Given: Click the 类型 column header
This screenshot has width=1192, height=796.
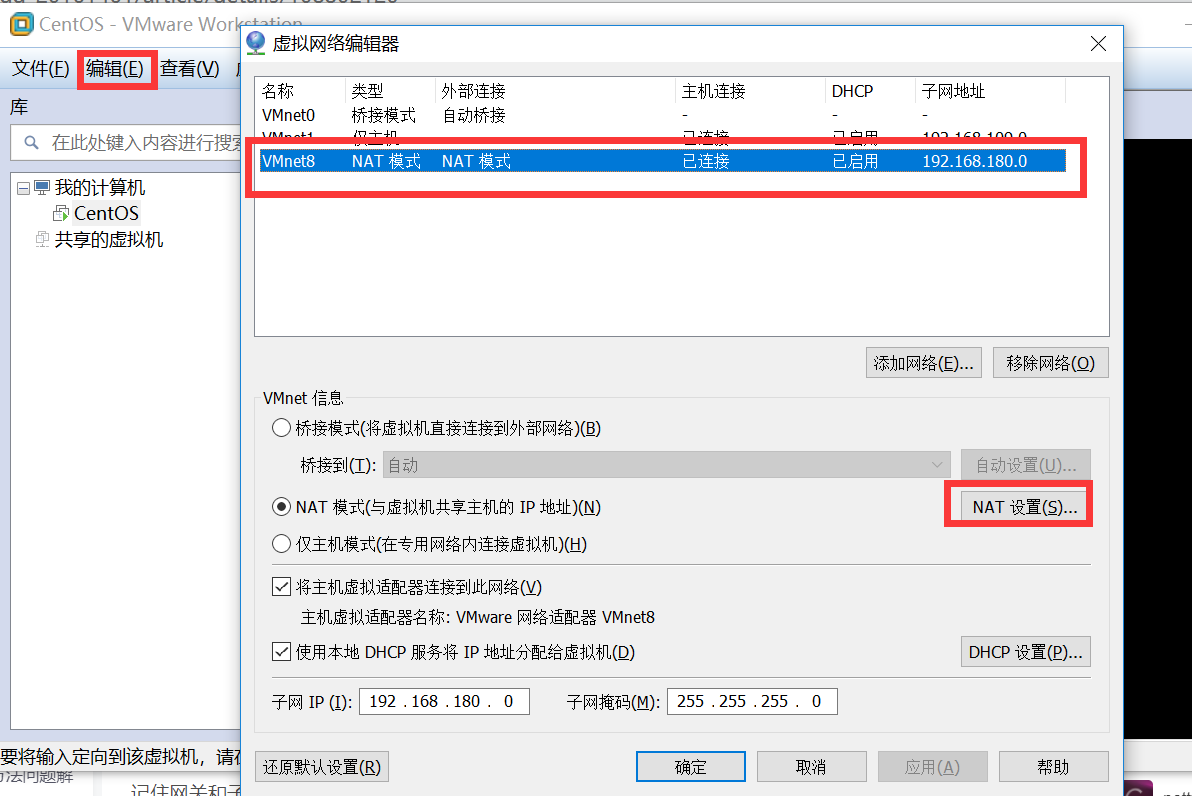Looking at the screenshot, I should point(391,91).
